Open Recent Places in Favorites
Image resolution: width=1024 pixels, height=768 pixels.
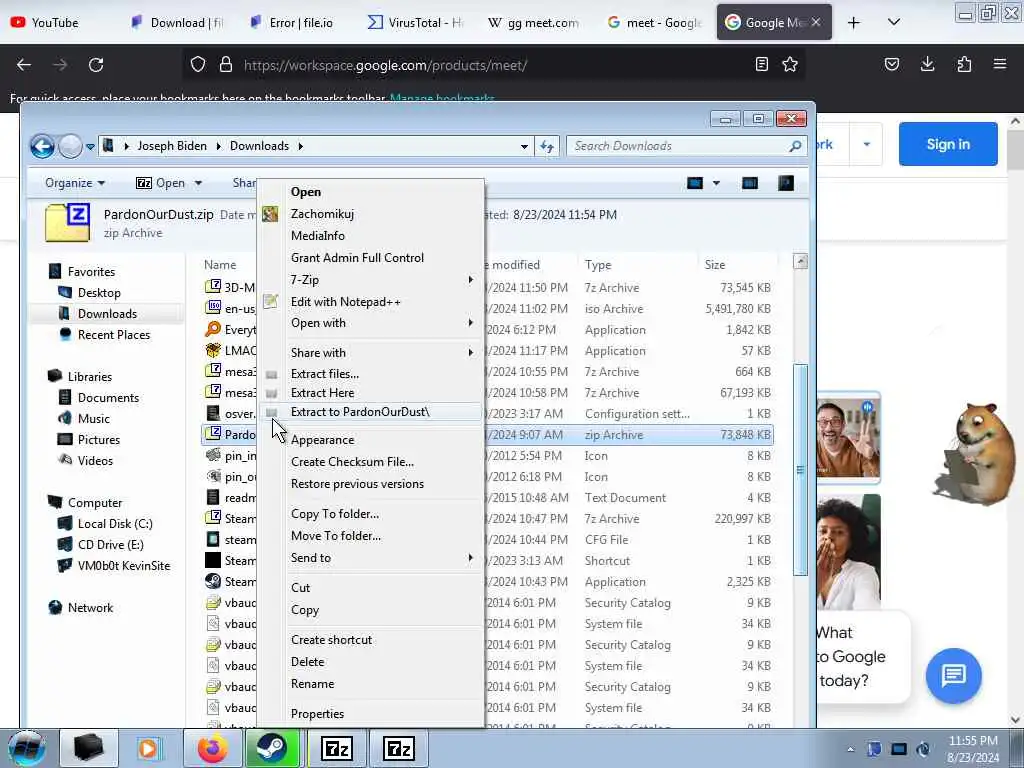point(114,335)
